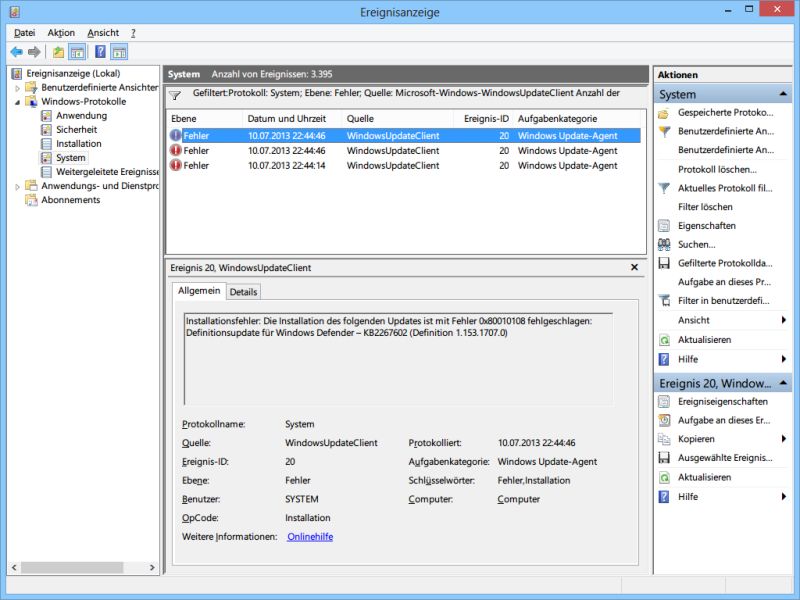Switch to the Allgemein tab

point(199,291)
